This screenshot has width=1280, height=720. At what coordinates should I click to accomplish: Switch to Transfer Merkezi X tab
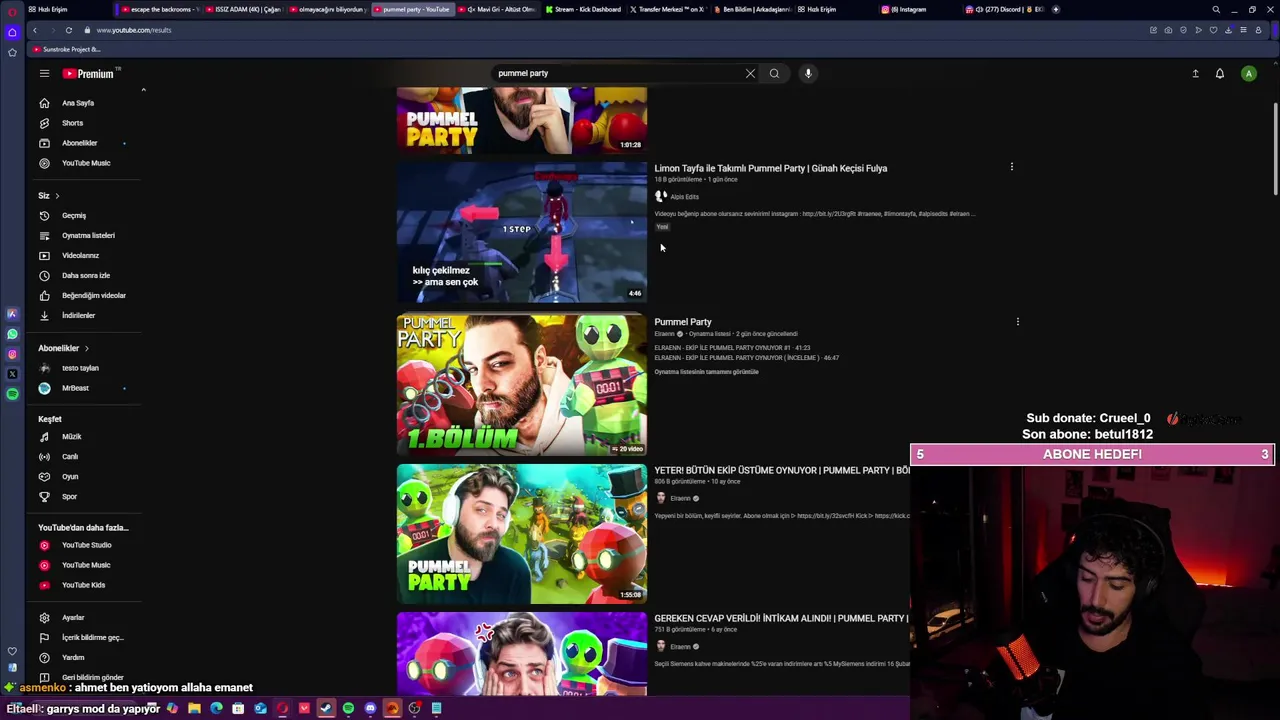click(x=666, y=9)
